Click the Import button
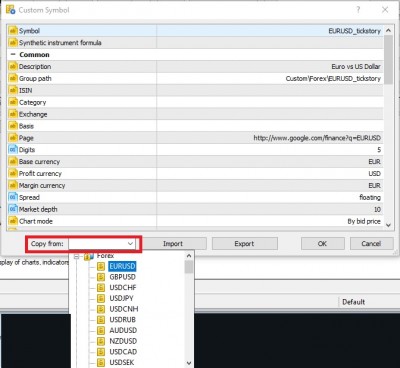 tap(173, 244)
